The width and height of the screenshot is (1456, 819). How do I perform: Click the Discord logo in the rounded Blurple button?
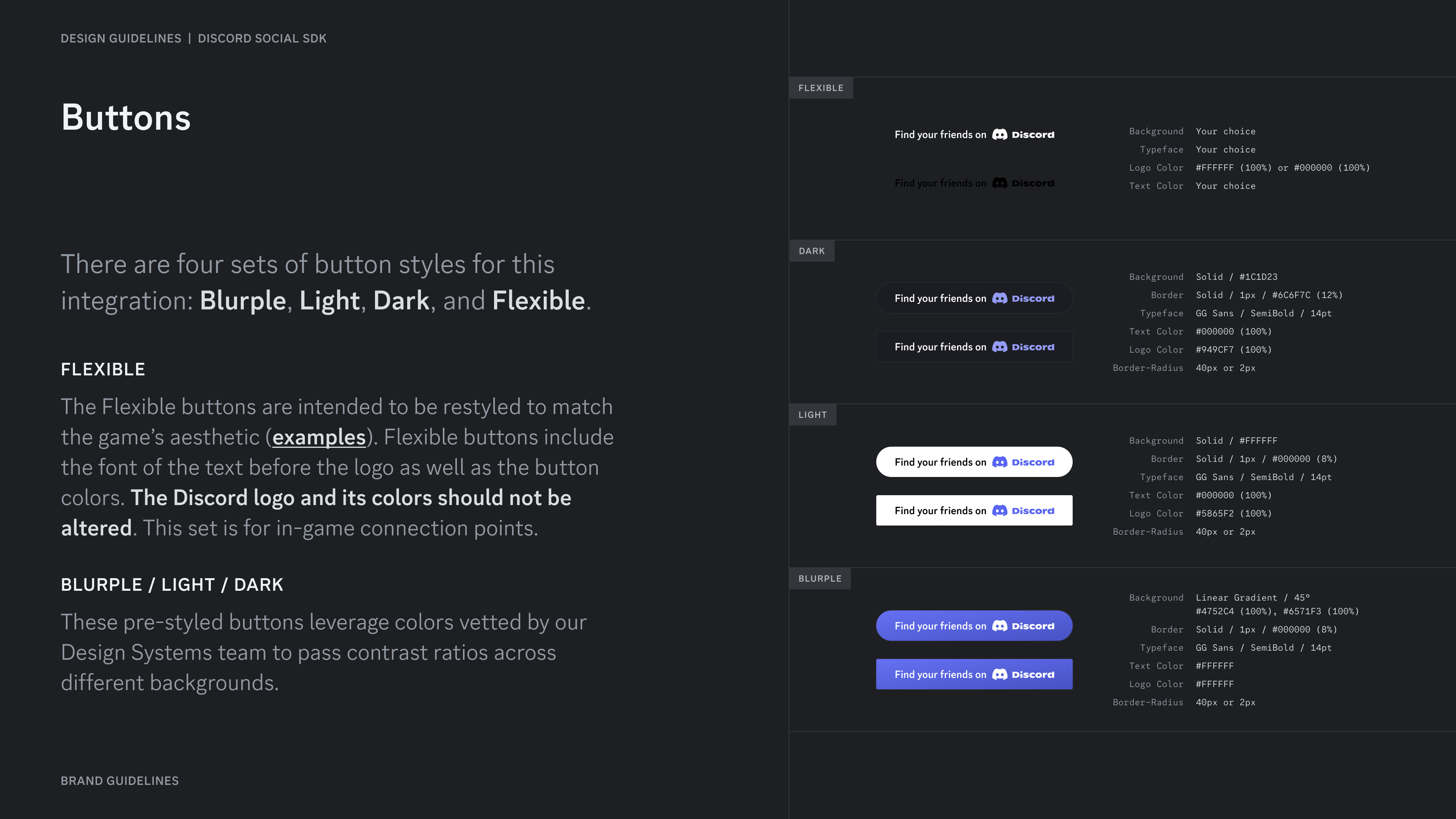click(1023, 626)
